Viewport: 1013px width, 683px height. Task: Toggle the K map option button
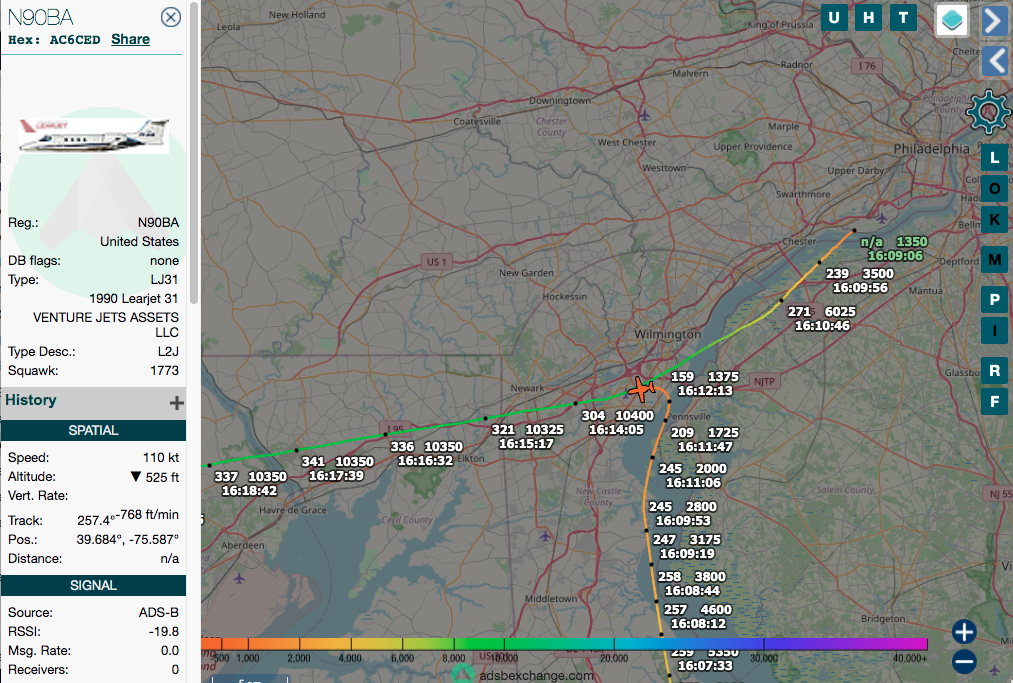coord(994,220)
